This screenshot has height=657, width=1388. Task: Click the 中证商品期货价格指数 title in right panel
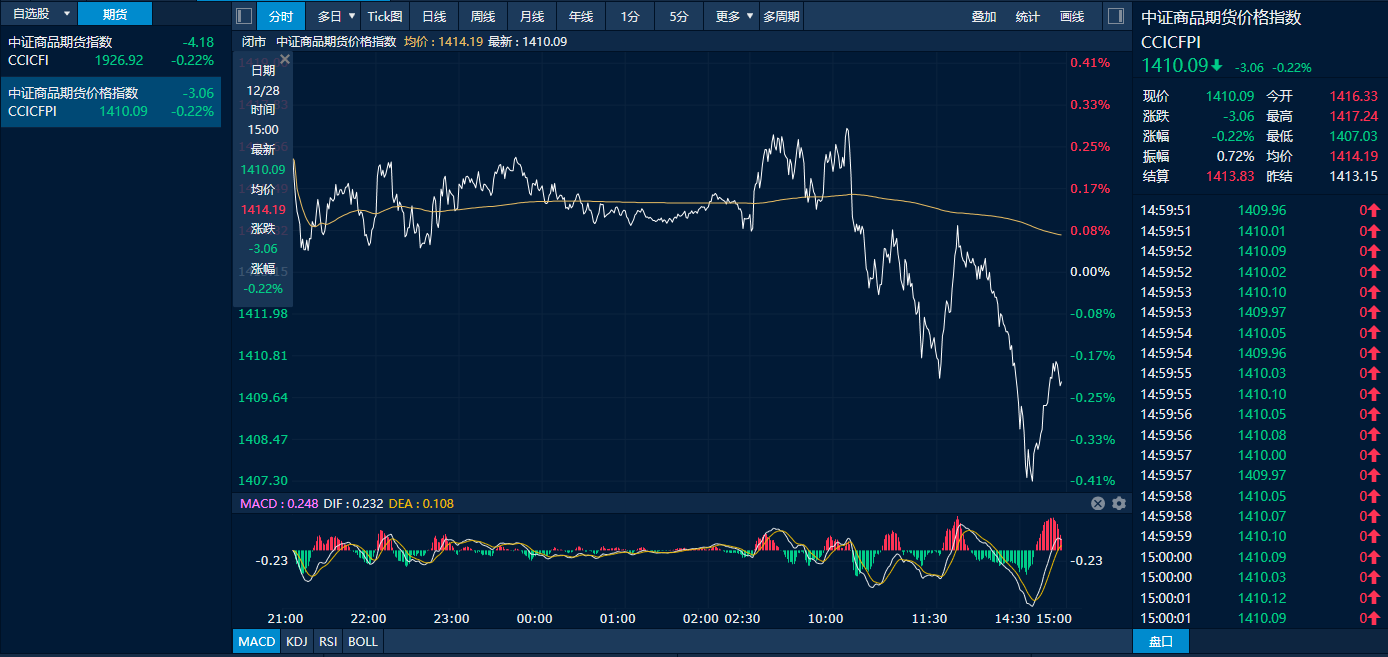[x=1222, y=18]
